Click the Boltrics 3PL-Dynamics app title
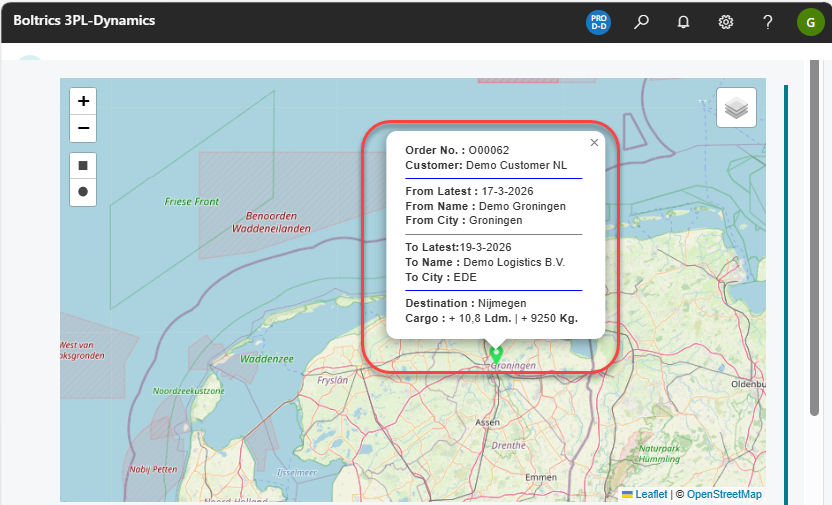The width and height of the screenshot is (832, 505). (84, 21)
